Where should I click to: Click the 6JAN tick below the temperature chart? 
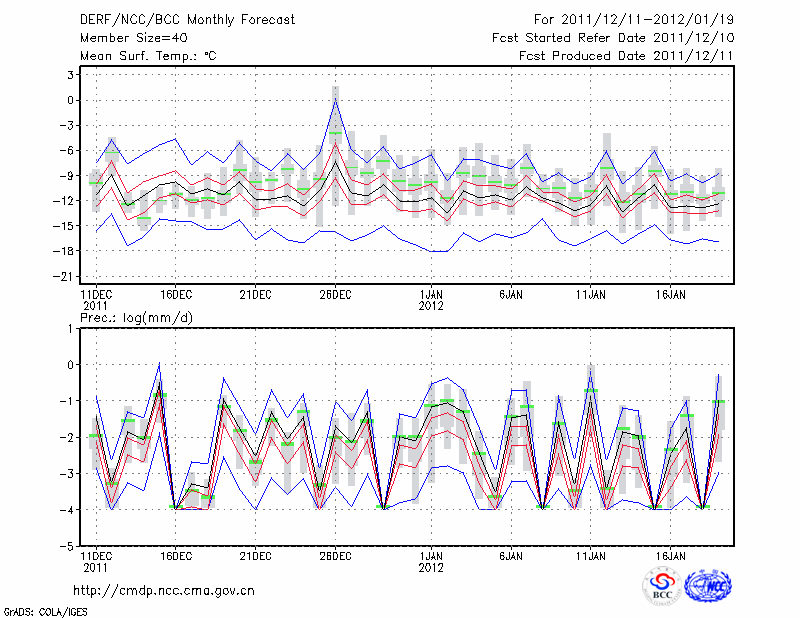511,295
